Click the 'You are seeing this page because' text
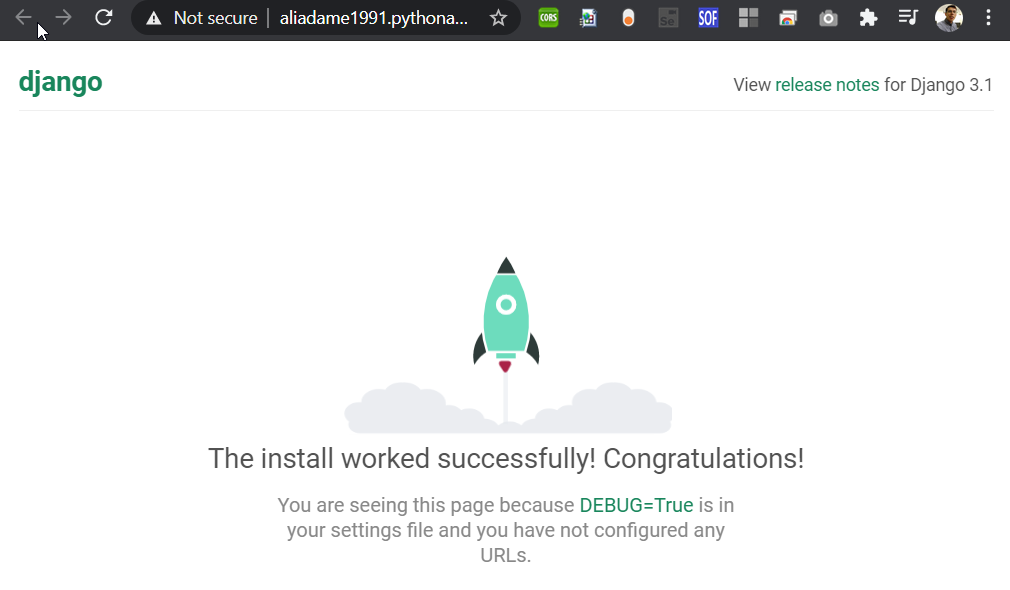This screenshot has height=590, width=1010. [x=426, y=505]
